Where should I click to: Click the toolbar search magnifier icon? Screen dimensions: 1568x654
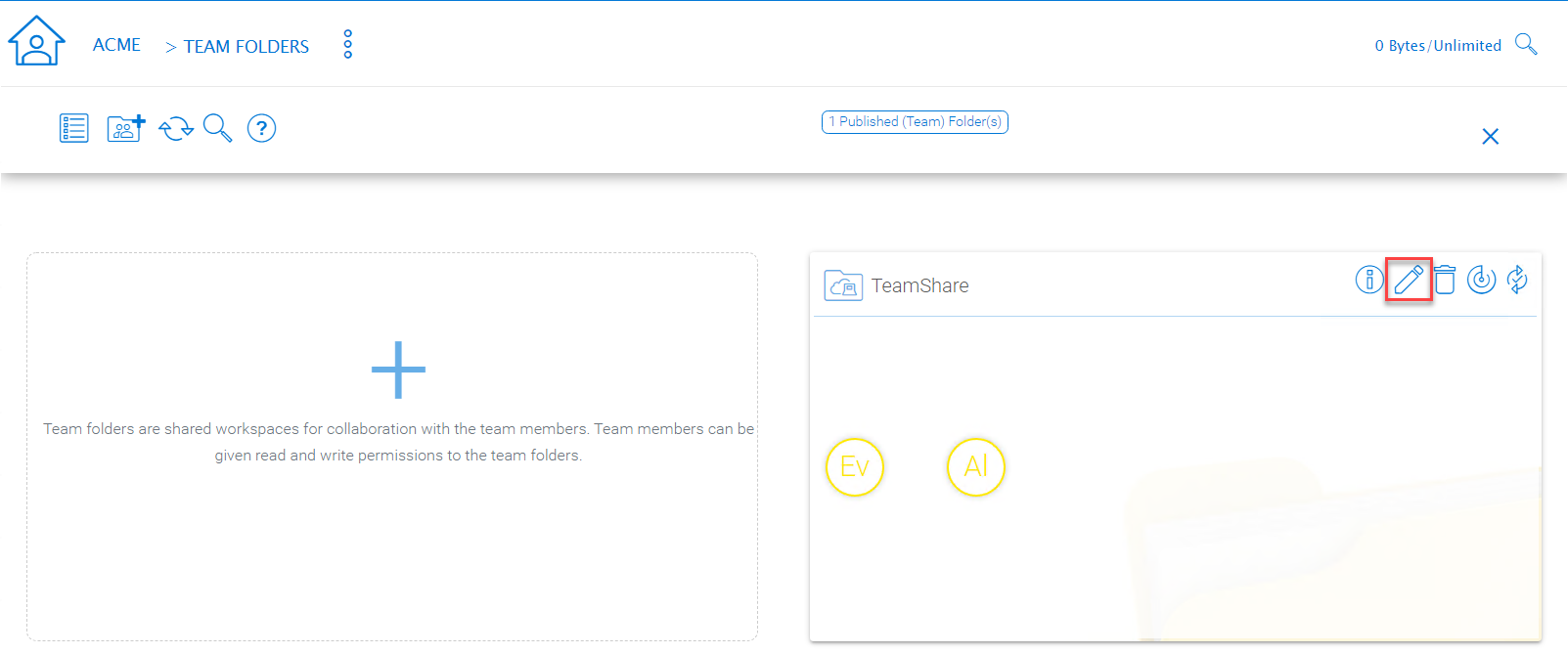tap(217, 128)
